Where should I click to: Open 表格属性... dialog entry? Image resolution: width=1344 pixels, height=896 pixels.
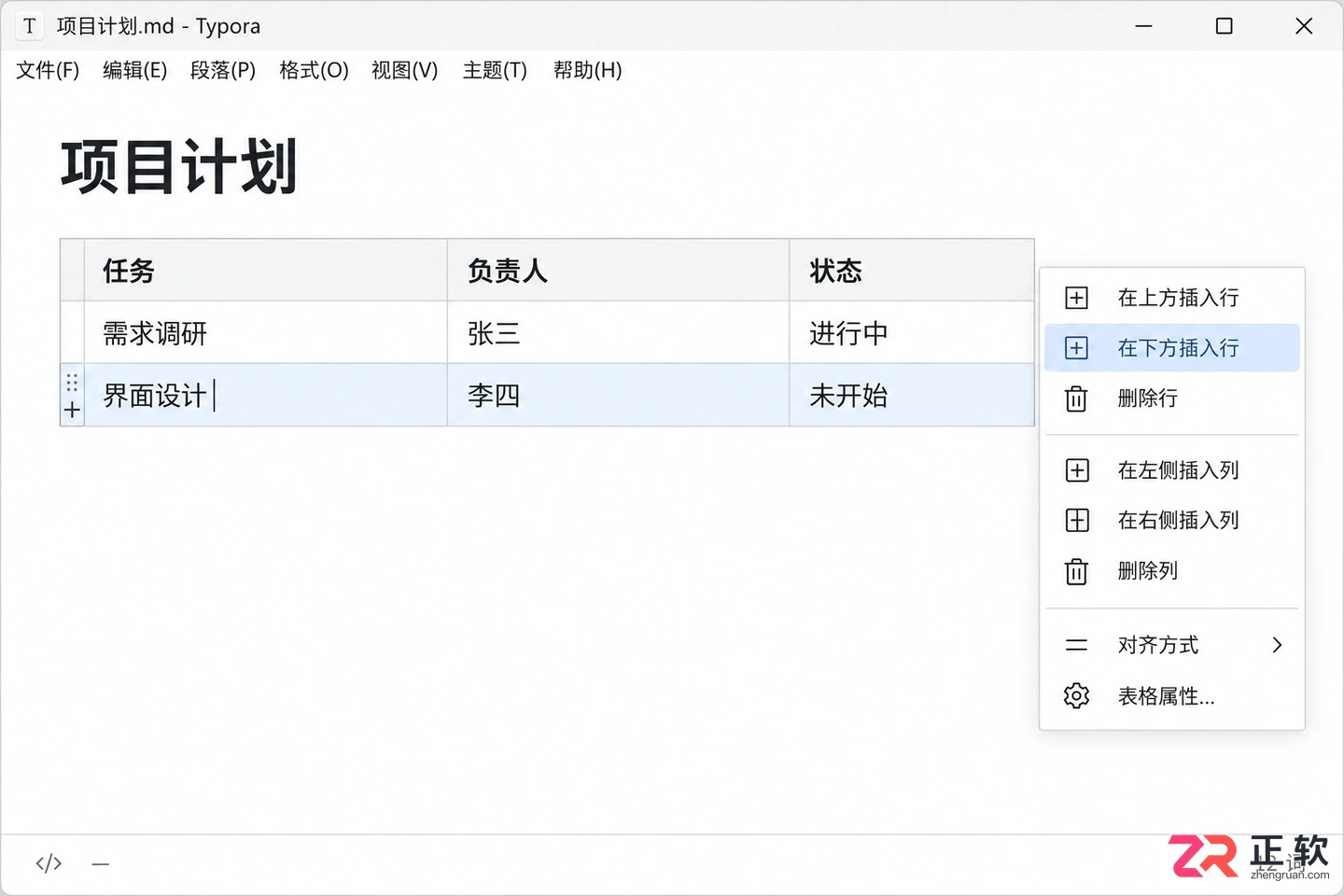point(1172,695)
